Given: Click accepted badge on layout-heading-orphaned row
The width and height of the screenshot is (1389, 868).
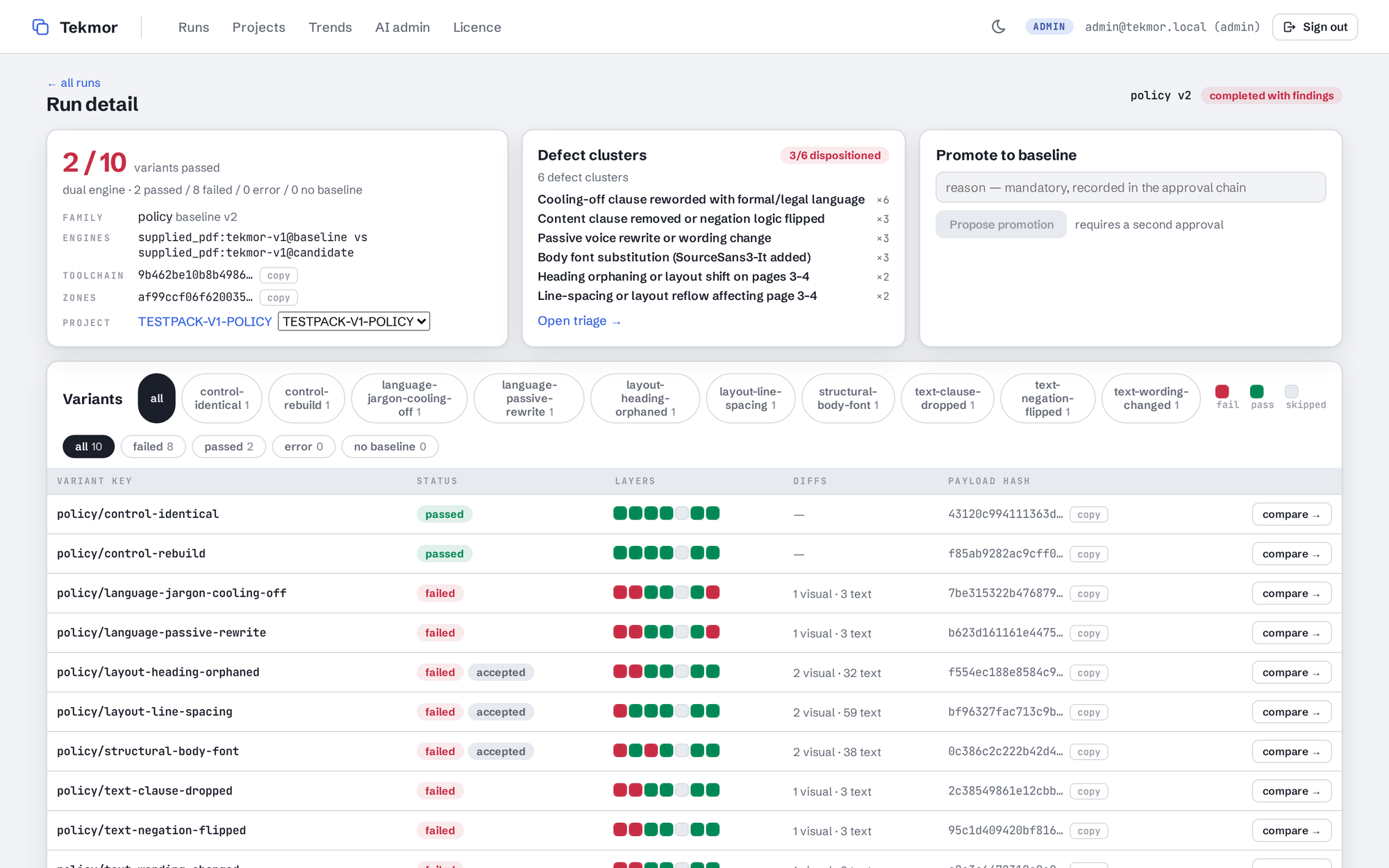Looking at the screenshot, I should tap(501, 672).
